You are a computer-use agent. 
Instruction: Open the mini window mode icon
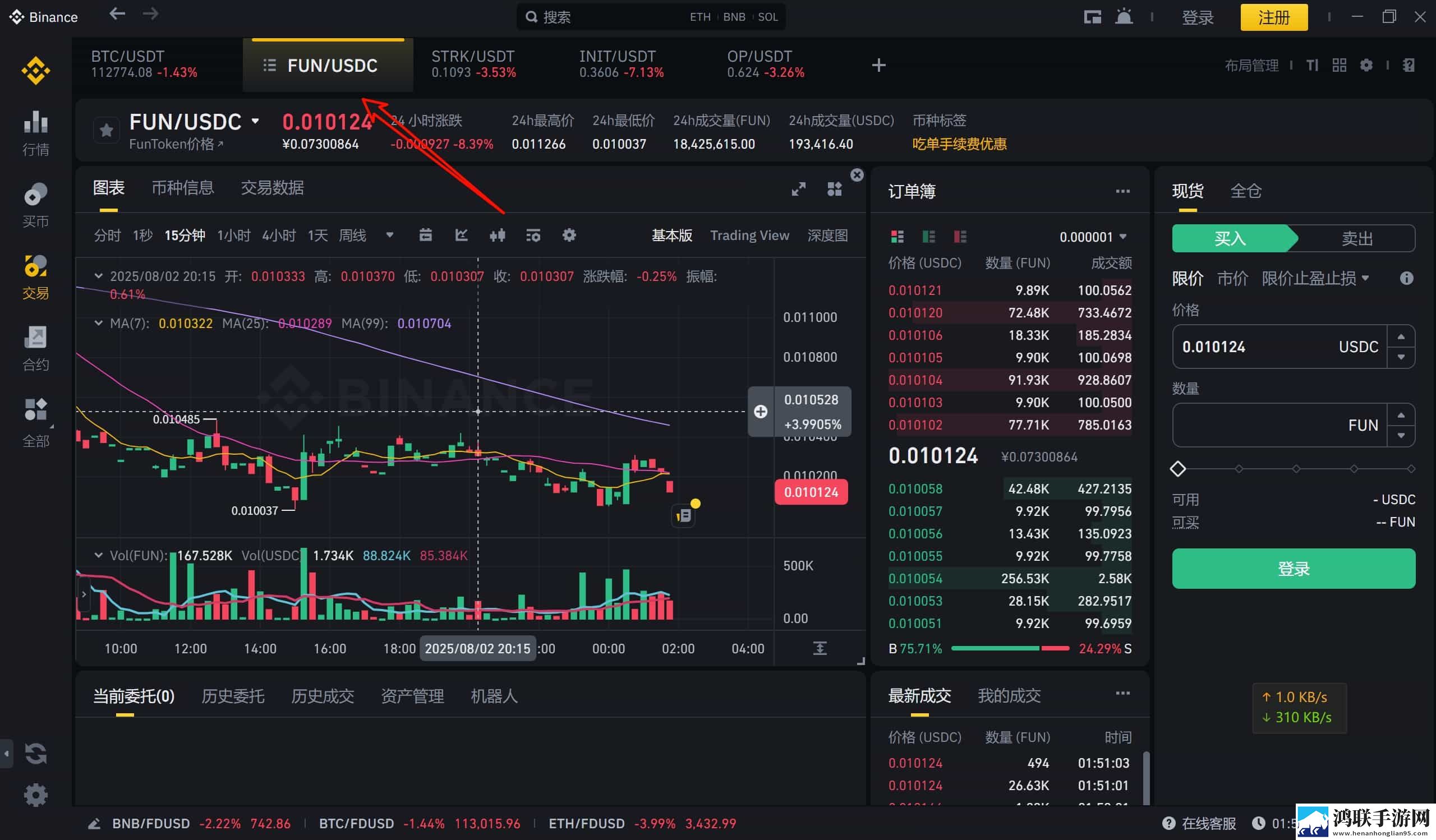(1092, 17)
